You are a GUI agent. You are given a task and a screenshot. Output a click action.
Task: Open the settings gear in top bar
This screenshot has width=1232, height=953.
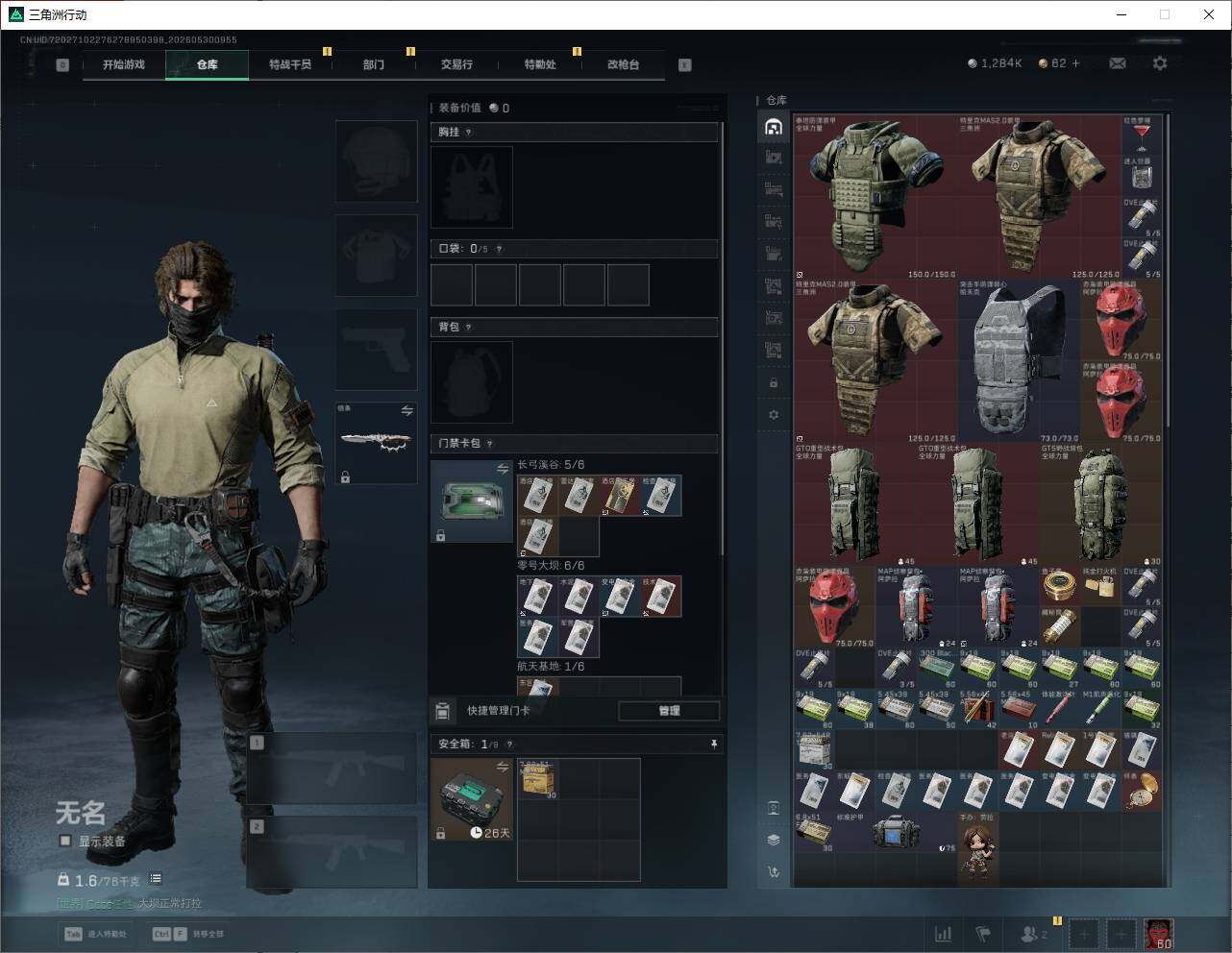[1160, 63]
